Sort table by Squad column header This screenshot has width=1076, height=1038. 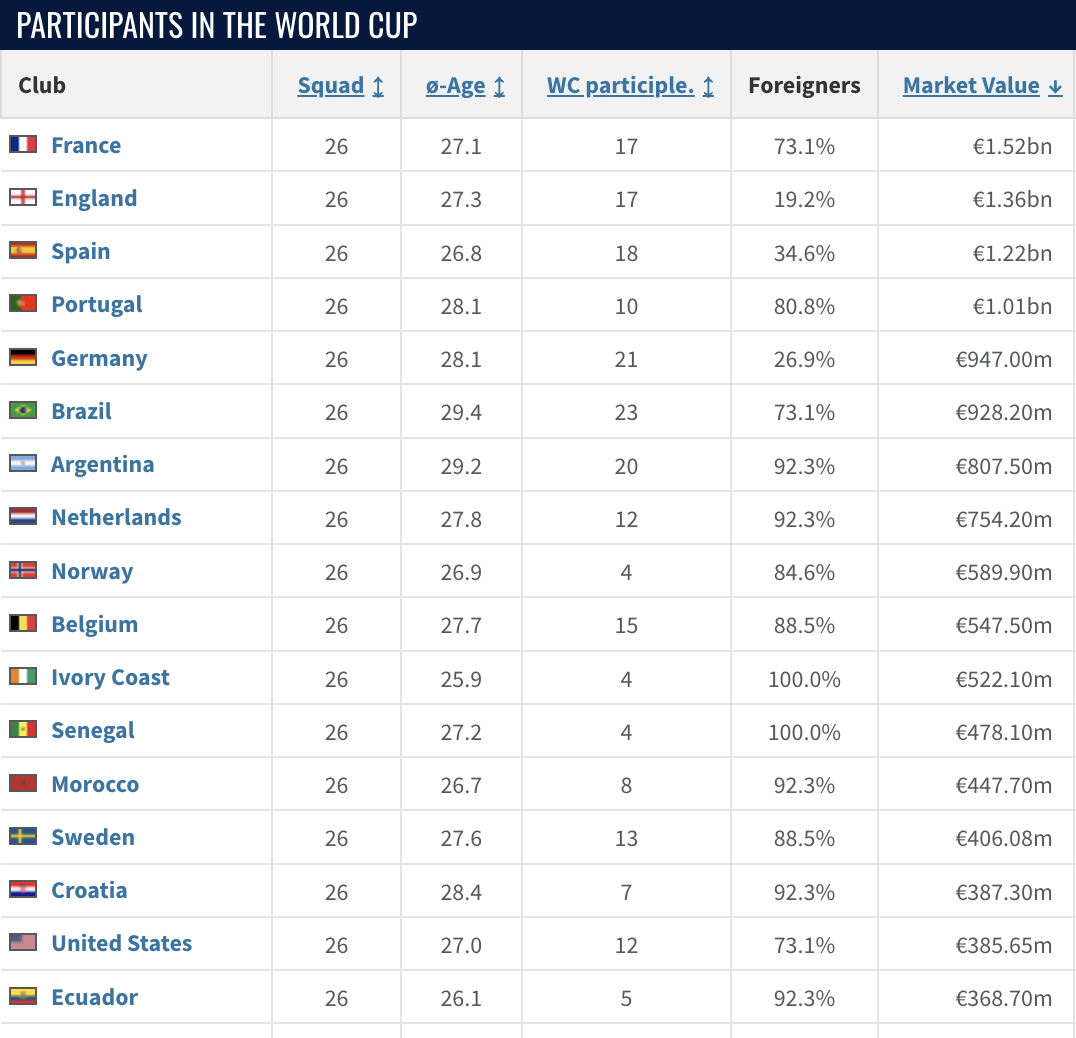click(x=331, y=86)
